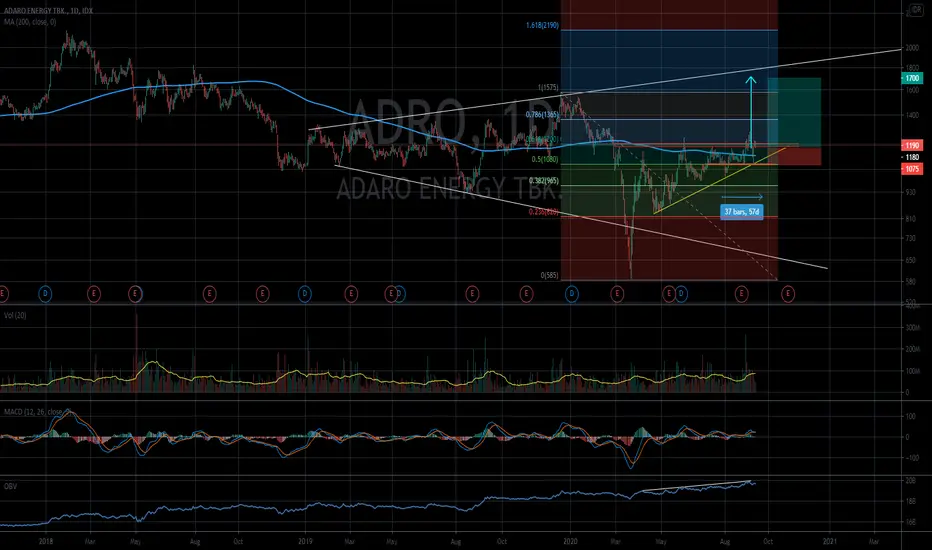Select the '37 bars, 57d' date range label

pyautogui.click(x=742, y=212)
